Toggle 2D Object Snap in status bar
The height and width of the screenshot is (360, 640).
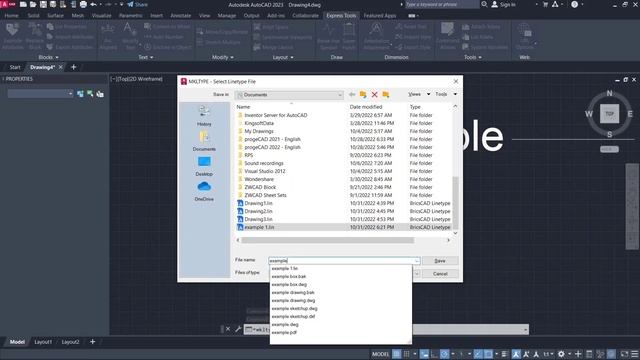click(488, 354)
